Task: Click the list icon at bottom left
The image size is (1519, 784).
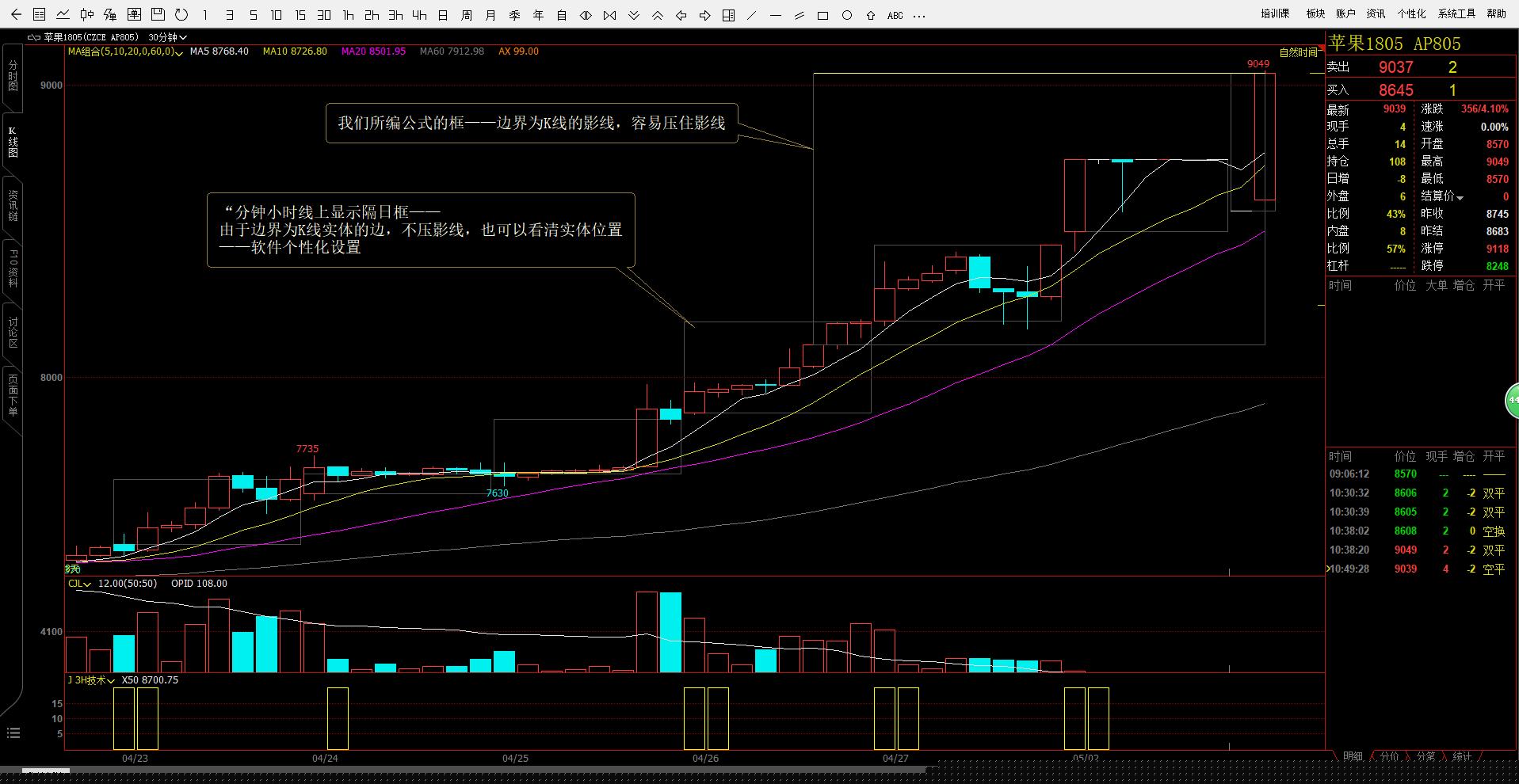Action: (x=13, y=733)
